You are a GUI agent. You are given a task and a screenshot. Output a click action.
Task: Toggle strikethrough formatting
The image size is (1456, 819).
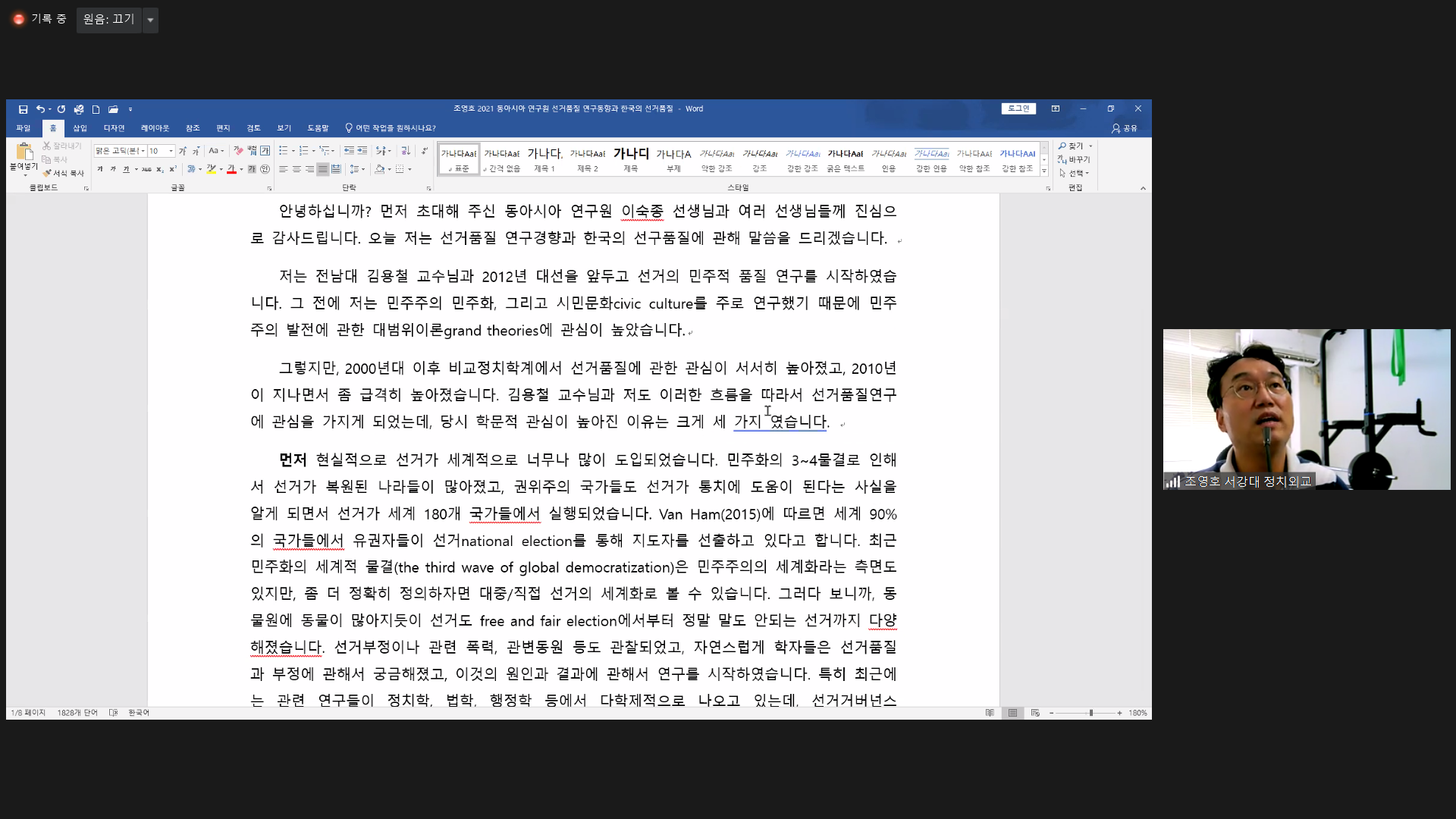pos(146,169)
